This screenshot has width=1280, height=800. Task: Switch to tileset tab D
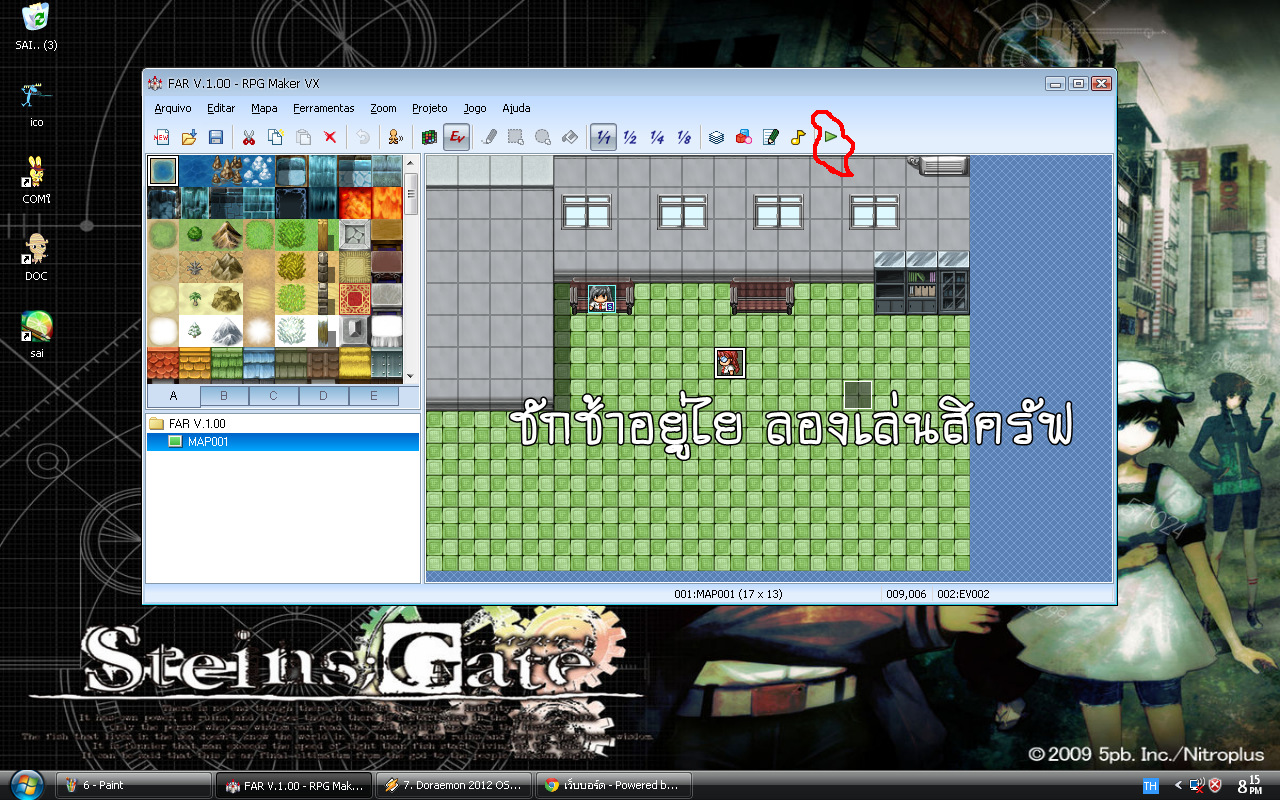[324, 396]
